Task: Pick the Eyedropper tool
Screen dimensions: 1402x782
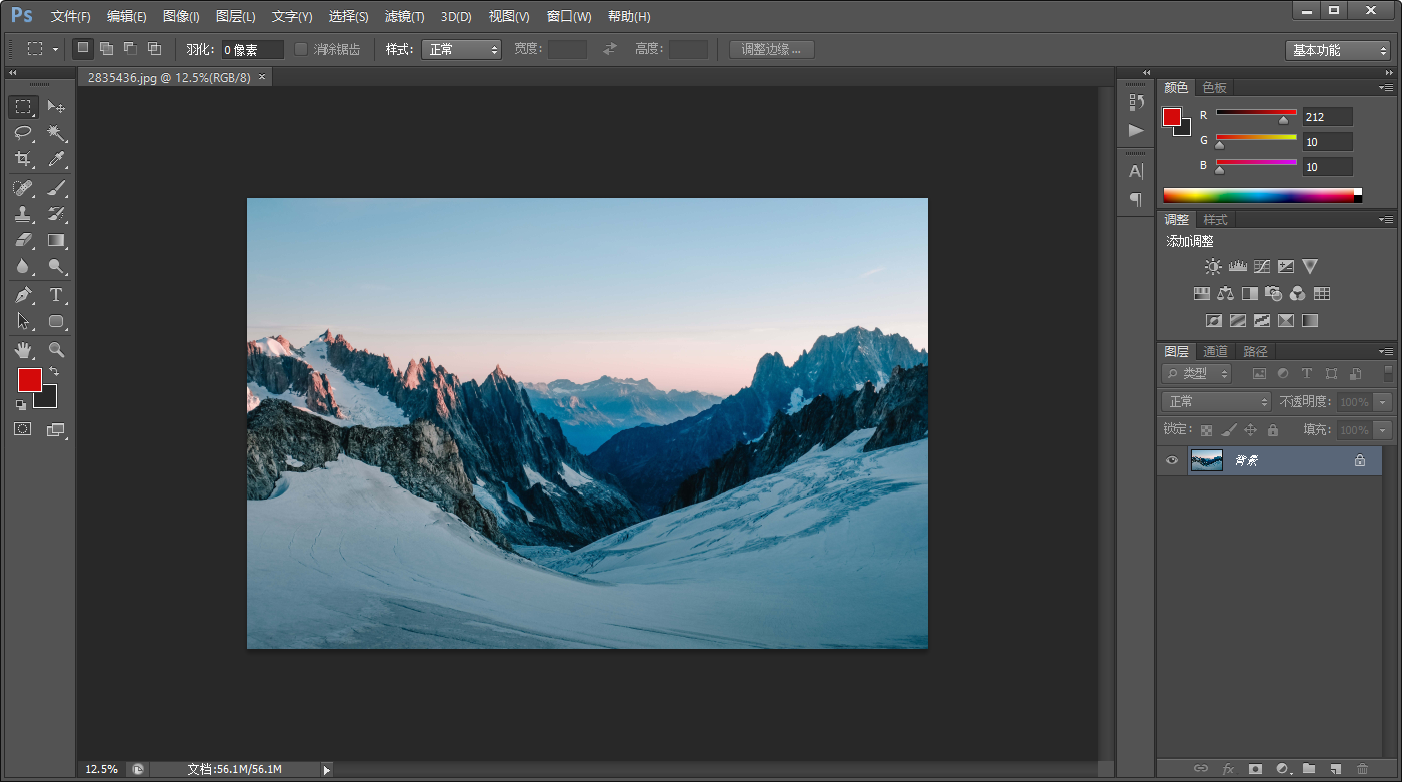Action: tap(57, 159)
